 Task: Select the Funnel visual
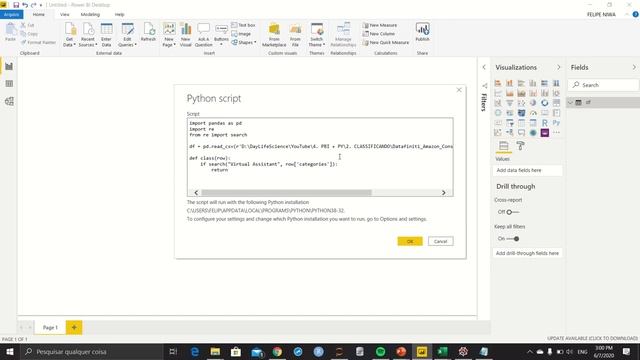click(510, 103)
